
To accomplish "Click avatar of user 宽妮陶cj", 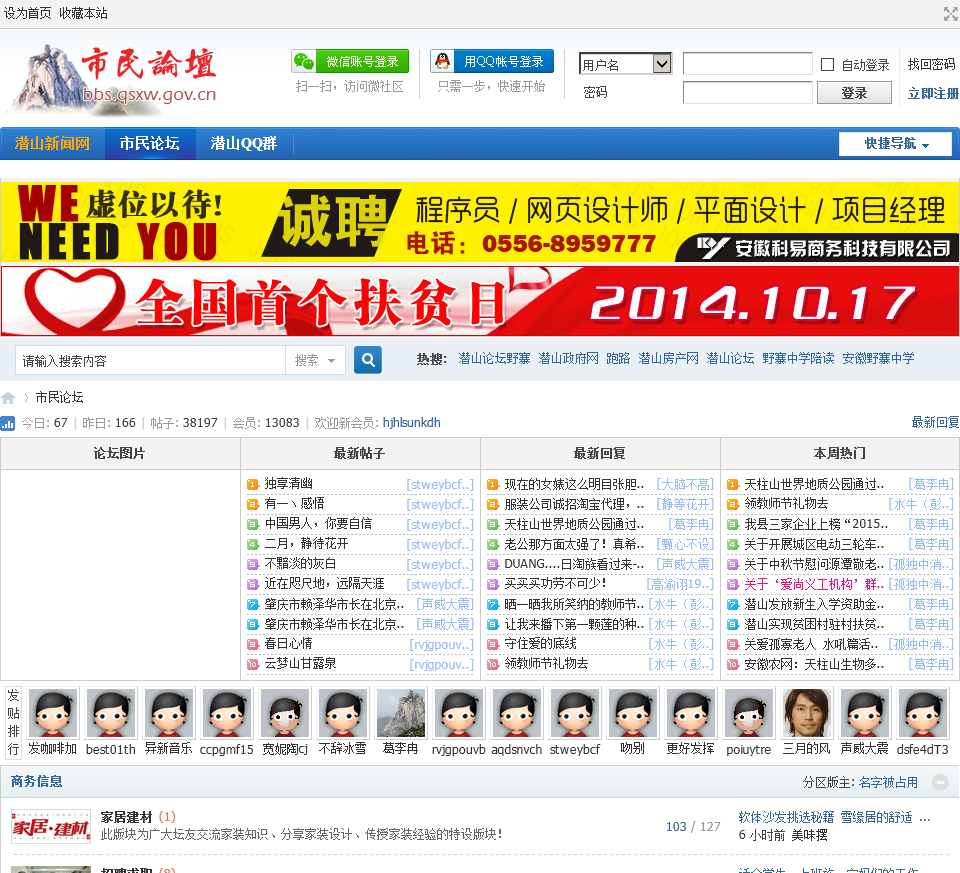I will [285, 713].
